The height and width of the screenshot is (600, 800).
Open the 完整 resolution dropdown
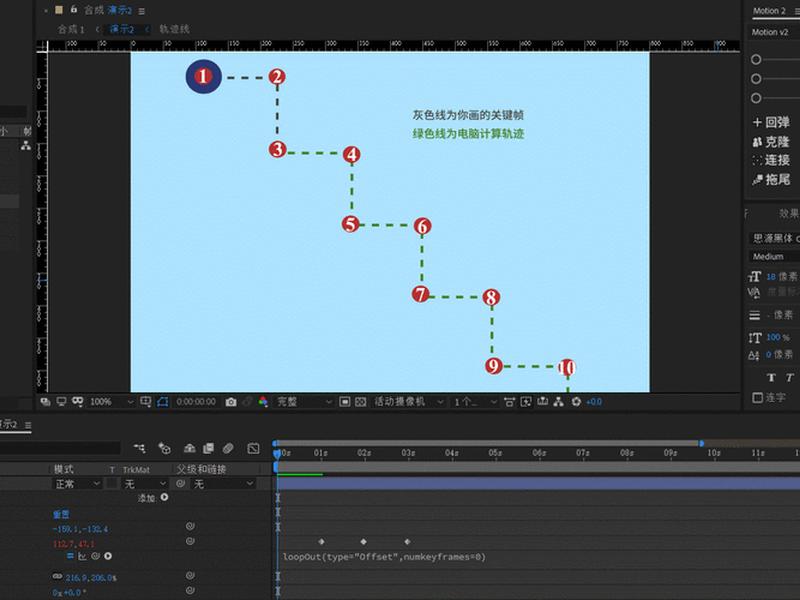click(x=304, y=402)
